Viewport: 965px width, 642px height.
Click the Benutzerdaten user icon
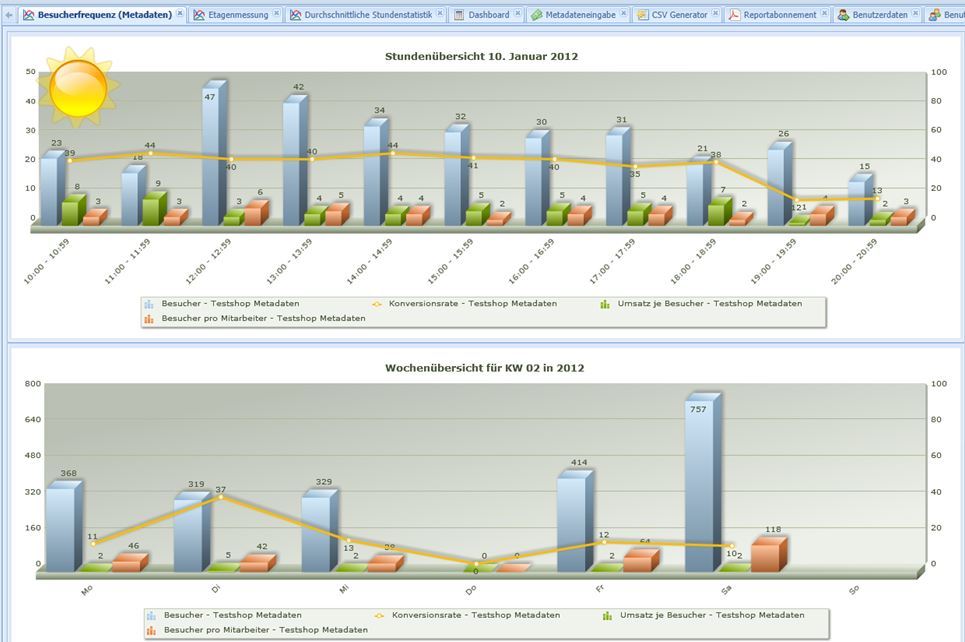843,15
